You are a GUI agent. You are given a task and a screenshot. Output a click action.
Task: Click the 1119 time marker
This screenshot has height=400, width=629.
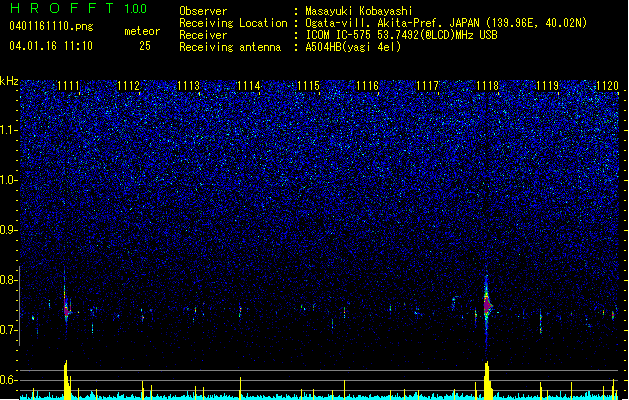[x=548, y=86]
